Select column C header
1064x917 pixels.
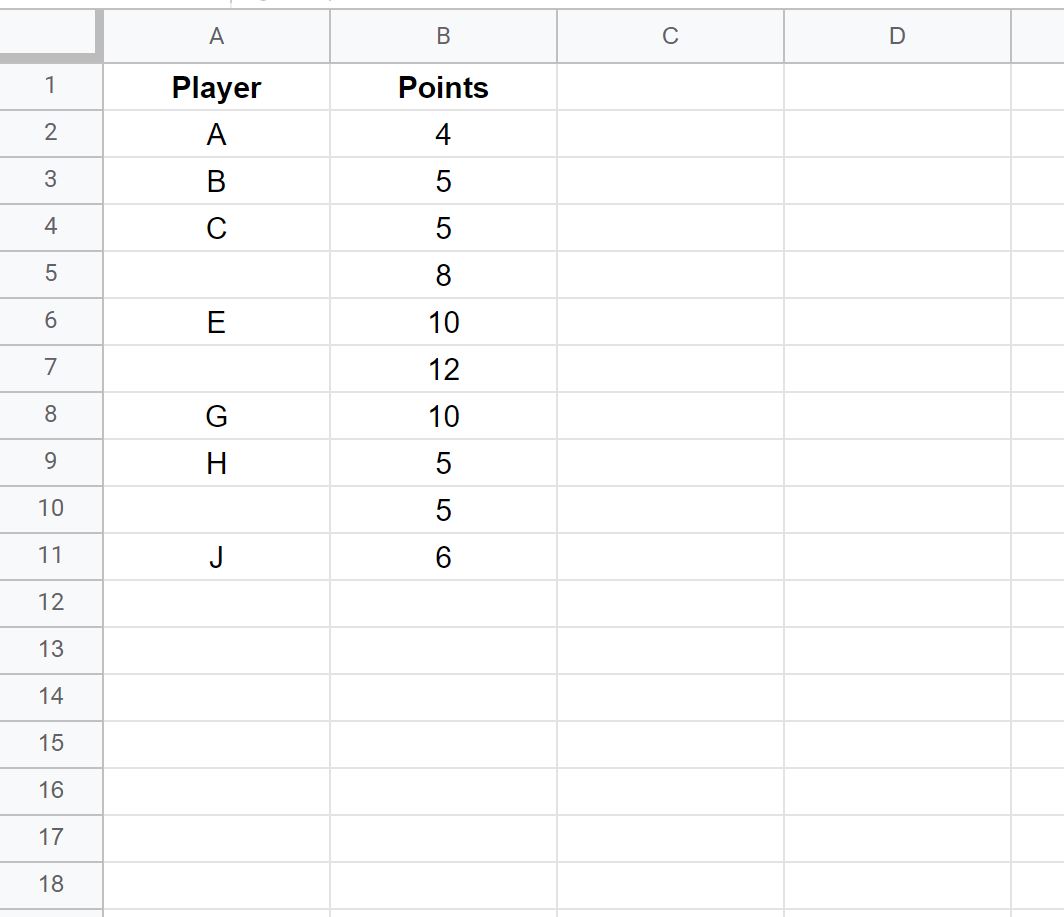tap(670, 37)
